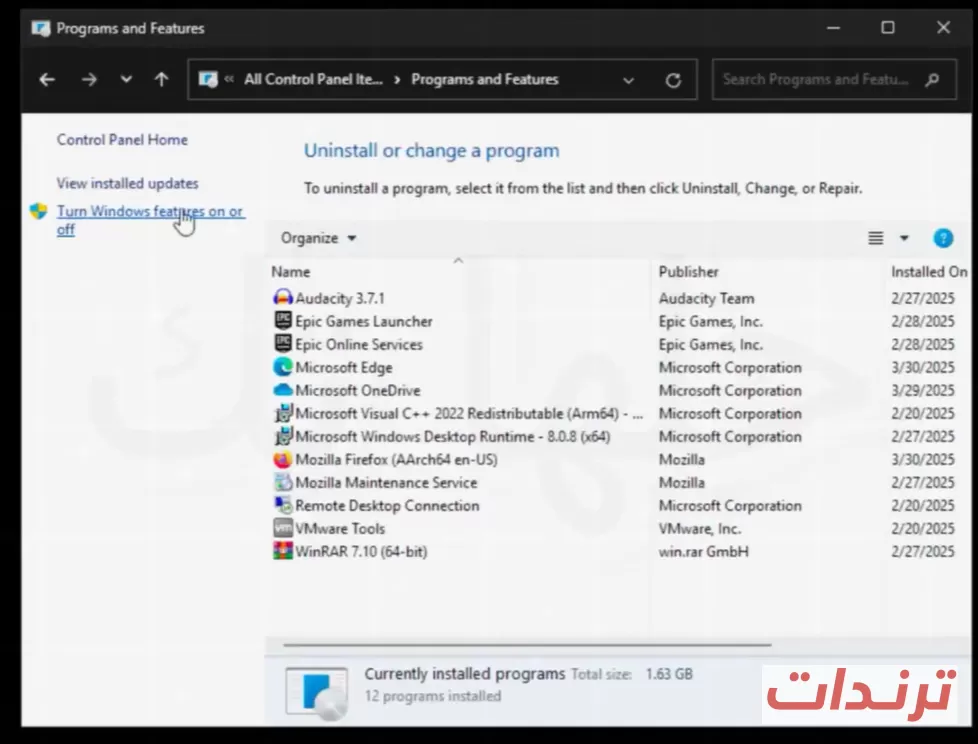This screenshot has height=744, width=978.
Task: Open help with the blue question mark
Action: (942, 238)
